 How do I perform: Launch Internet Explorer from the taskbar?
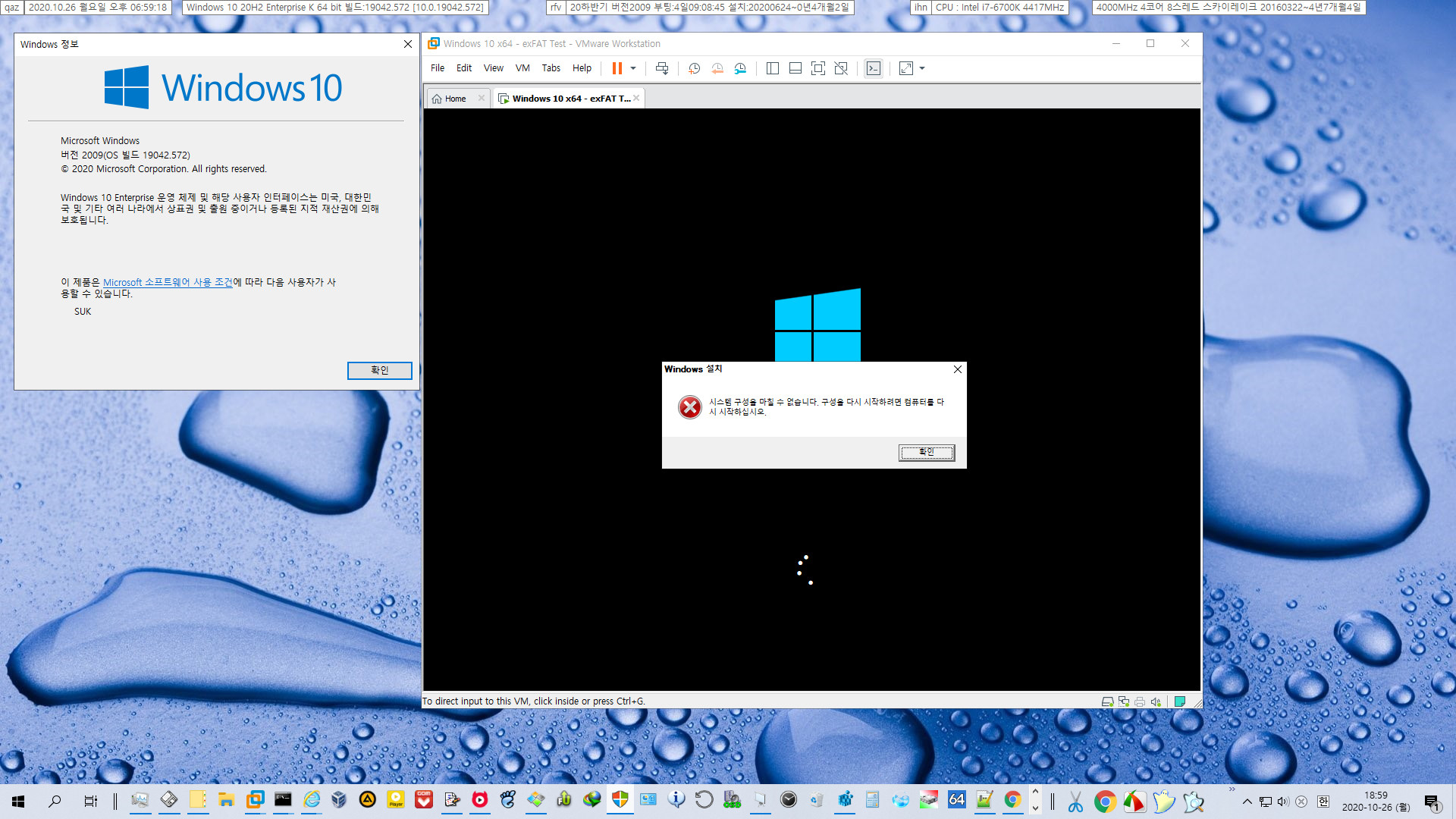coord(312,800)
